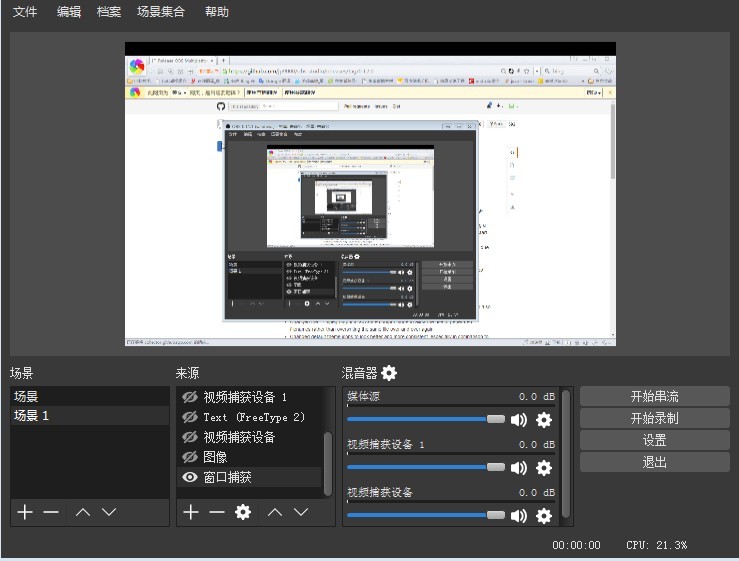Move the selected scene down with chevron

pos(109,512)
